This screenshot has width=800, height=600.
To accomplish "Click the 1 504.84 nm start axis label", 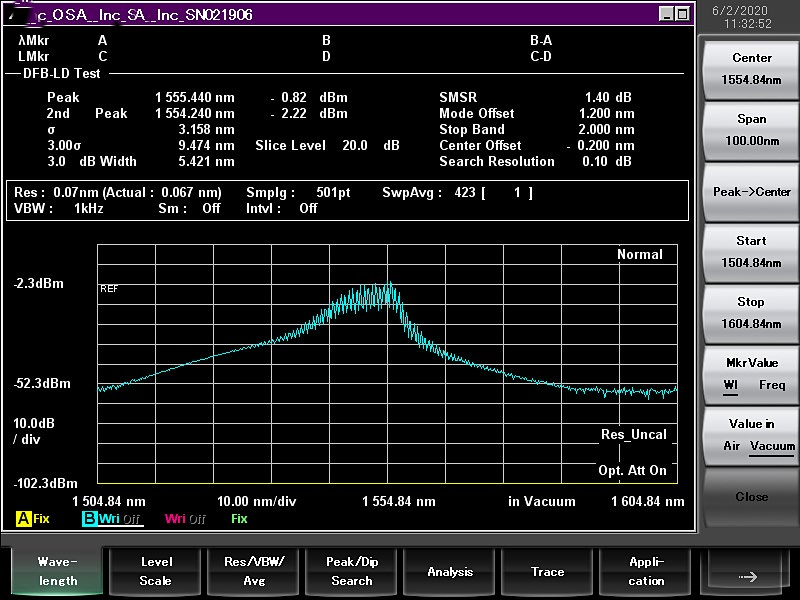I will pos(109,502).
